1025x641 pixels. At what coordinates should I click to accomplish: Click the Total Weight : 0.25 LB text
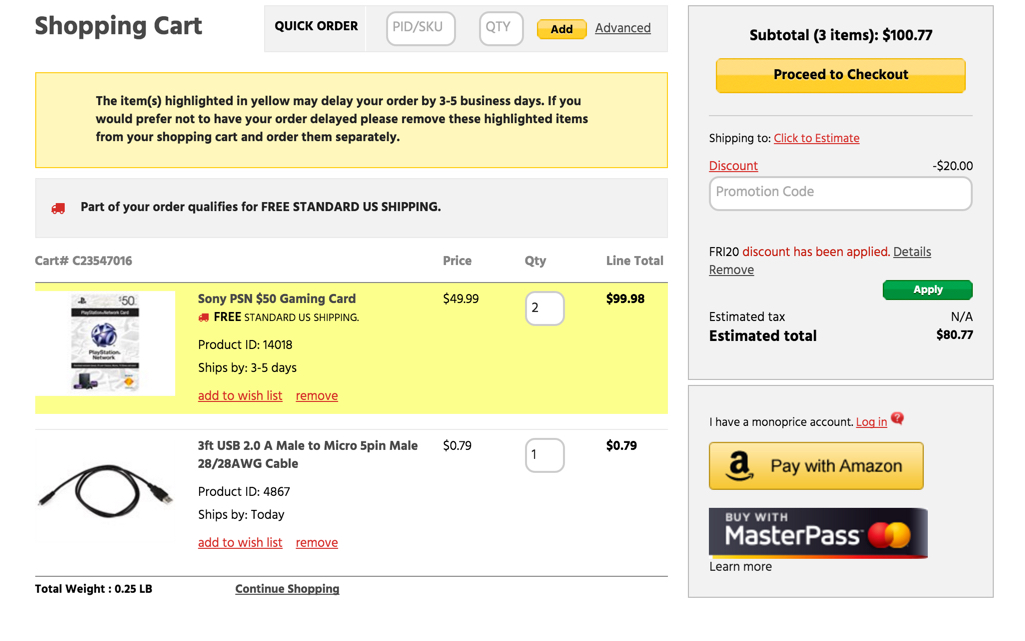[93, 589]
